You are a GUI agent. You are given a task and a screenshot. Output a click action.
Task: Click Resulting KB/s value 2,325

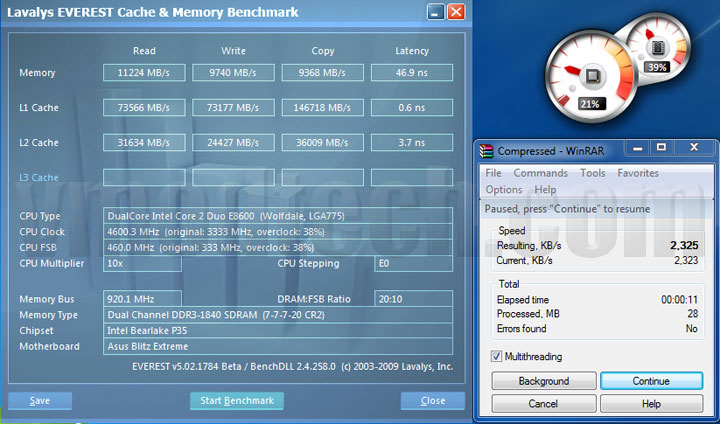(684, 246)
